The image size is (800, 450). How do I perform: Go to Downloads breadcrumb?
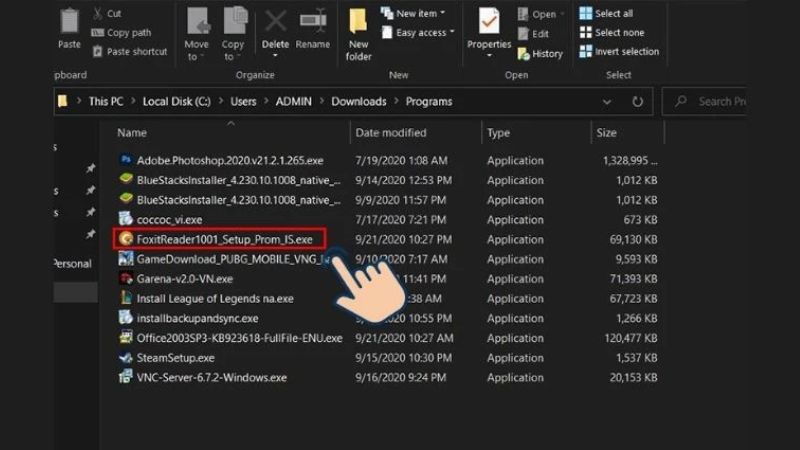pos(359,102)
